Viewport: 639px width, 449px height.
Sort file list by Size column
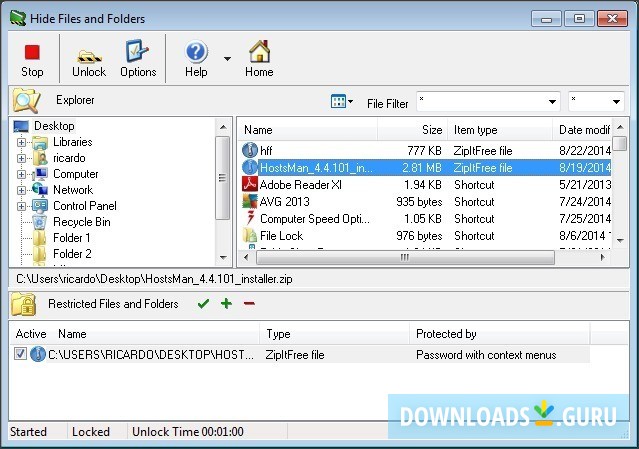pos(412,130)
